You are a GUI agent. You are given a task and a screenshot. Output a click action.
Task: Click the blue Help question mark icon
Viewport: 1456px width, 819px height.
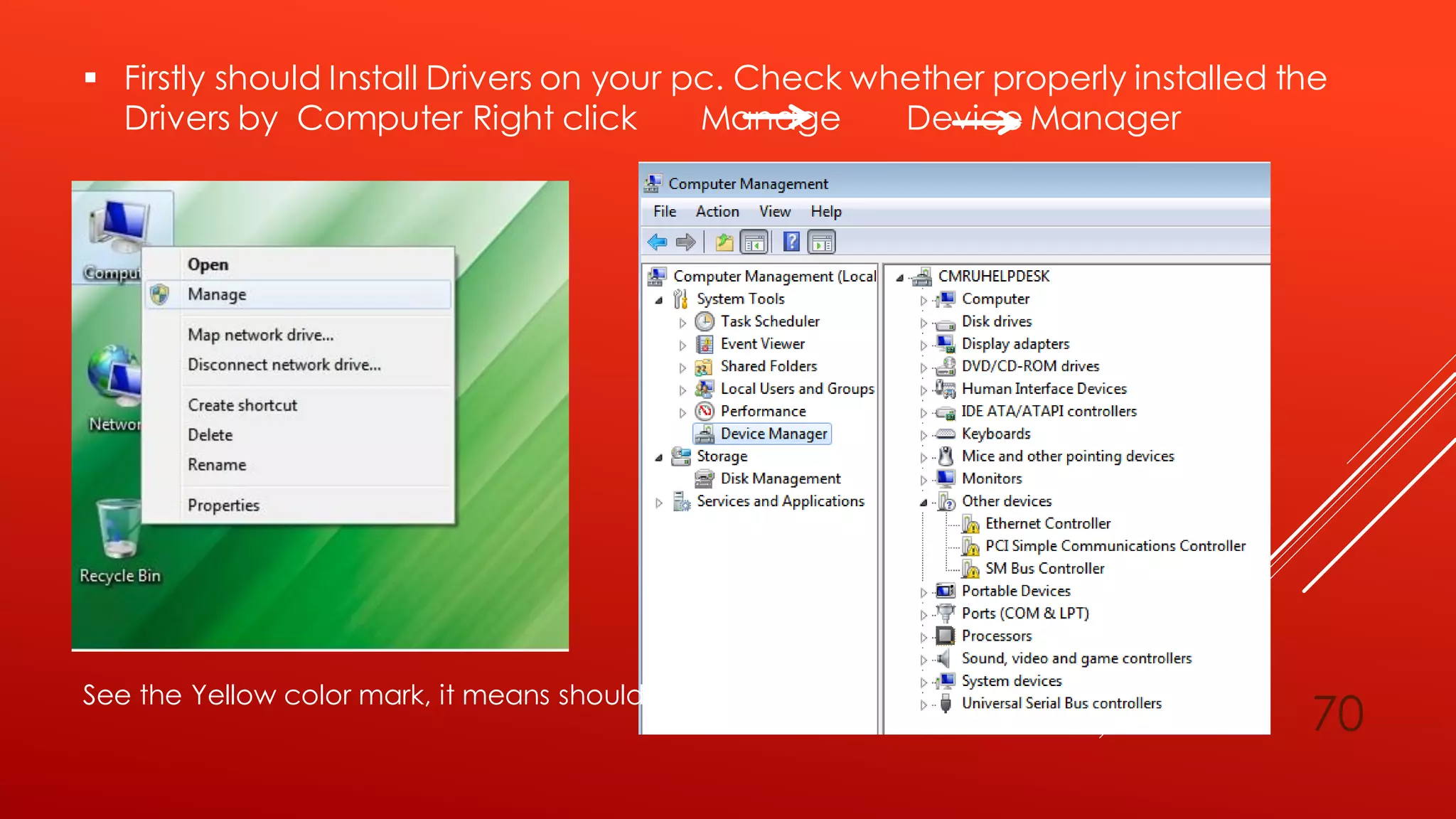(x=791, y=242)
